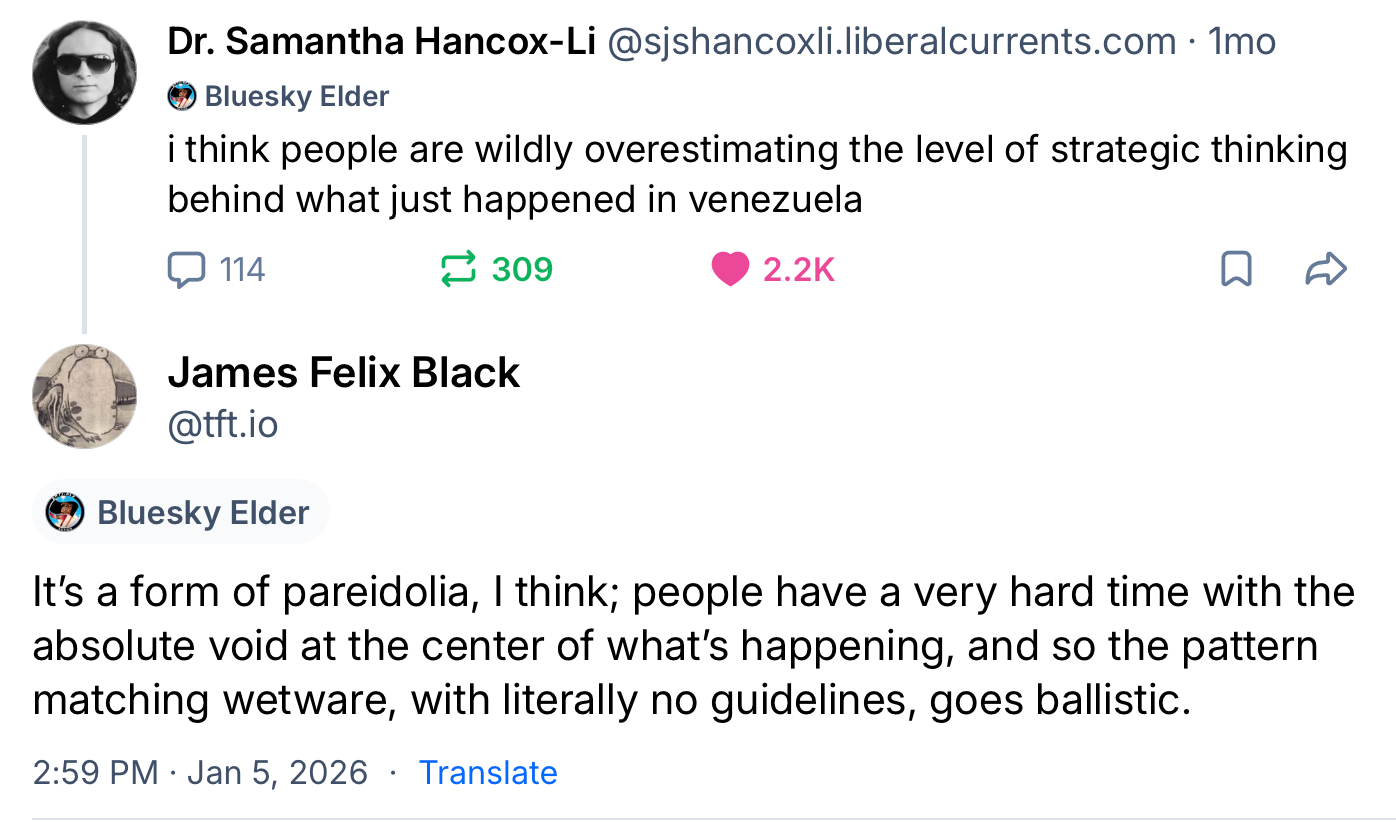This screenshot has width=1396, height=822.
Task: Translate James Felix Black's reply
Action: 487,772
